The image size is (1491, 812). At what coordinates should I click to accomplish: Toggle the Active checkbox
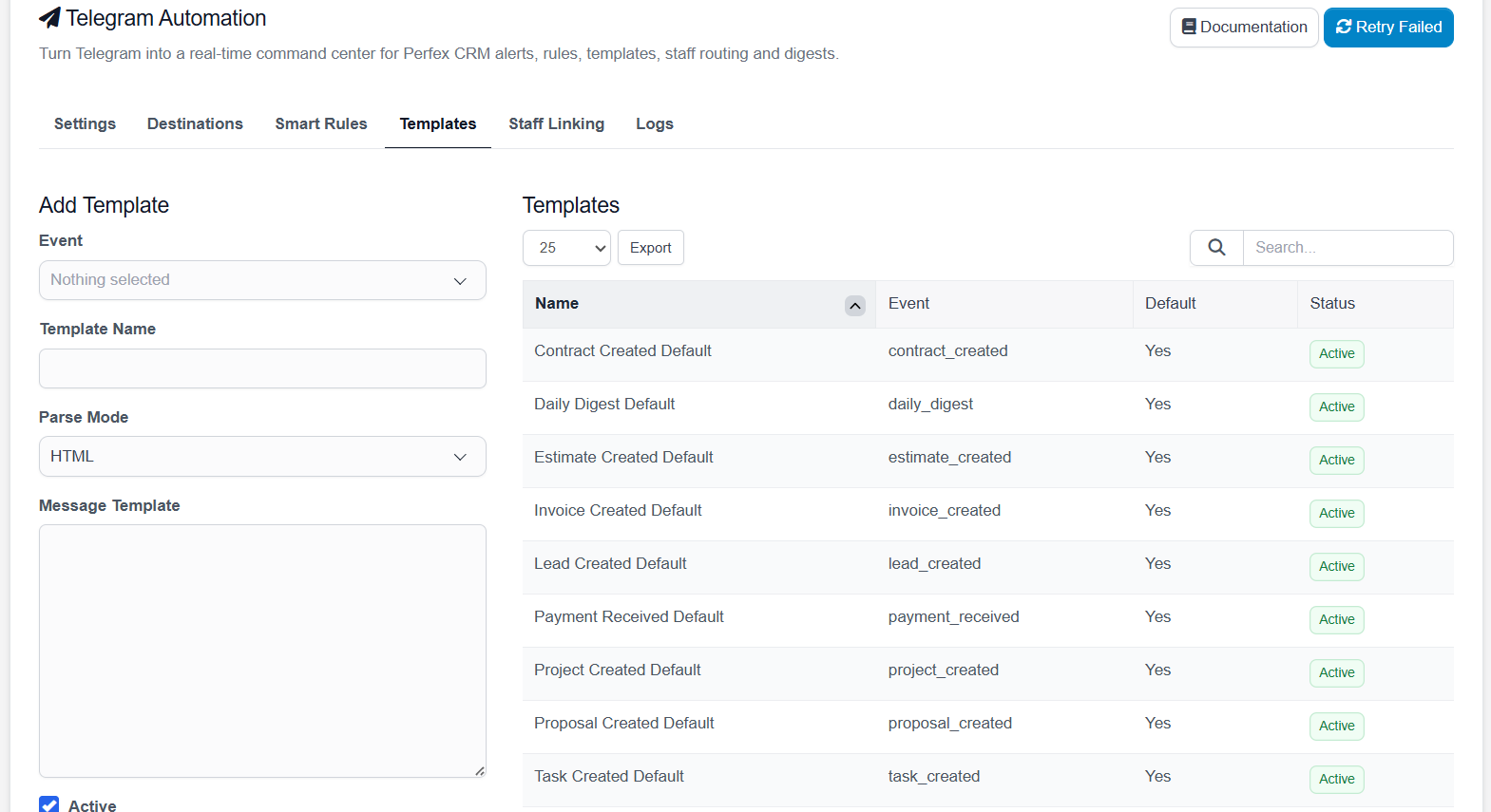click(49, 805)
